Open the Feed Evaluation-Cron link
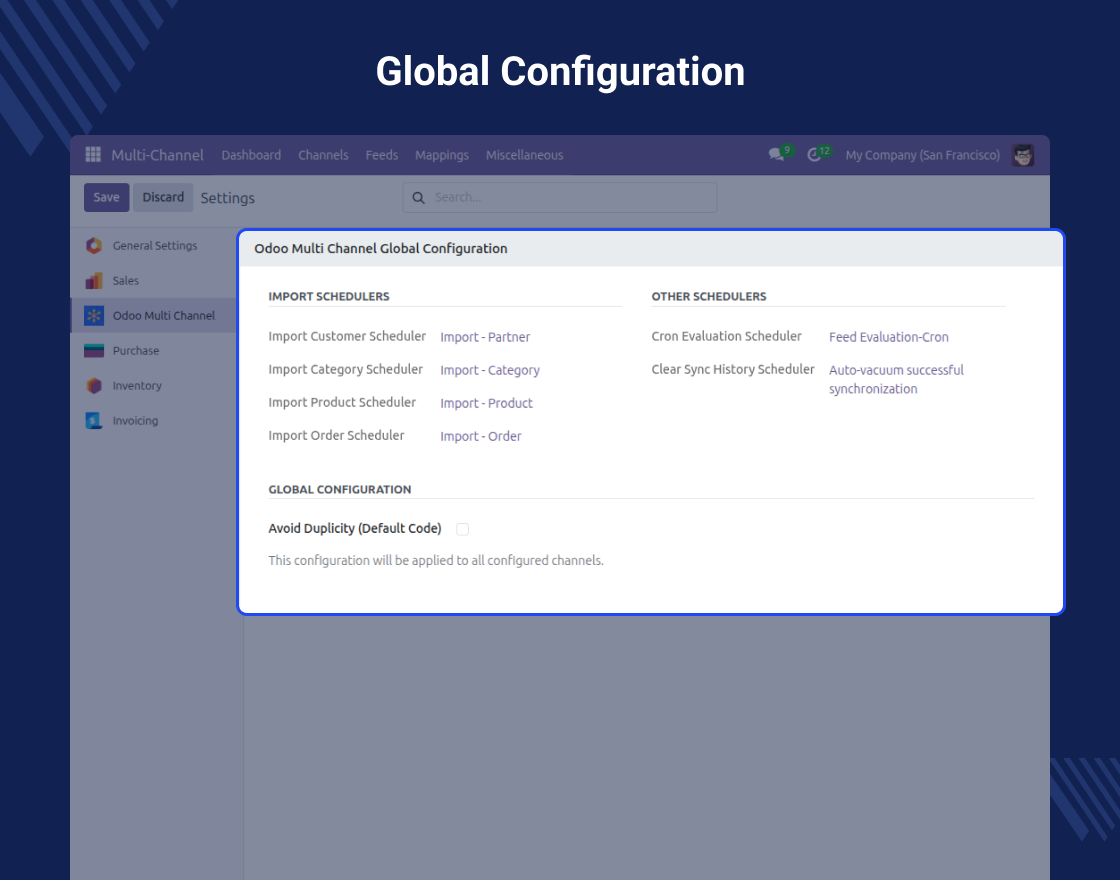Screen dimensions: 1120x880 888,337
